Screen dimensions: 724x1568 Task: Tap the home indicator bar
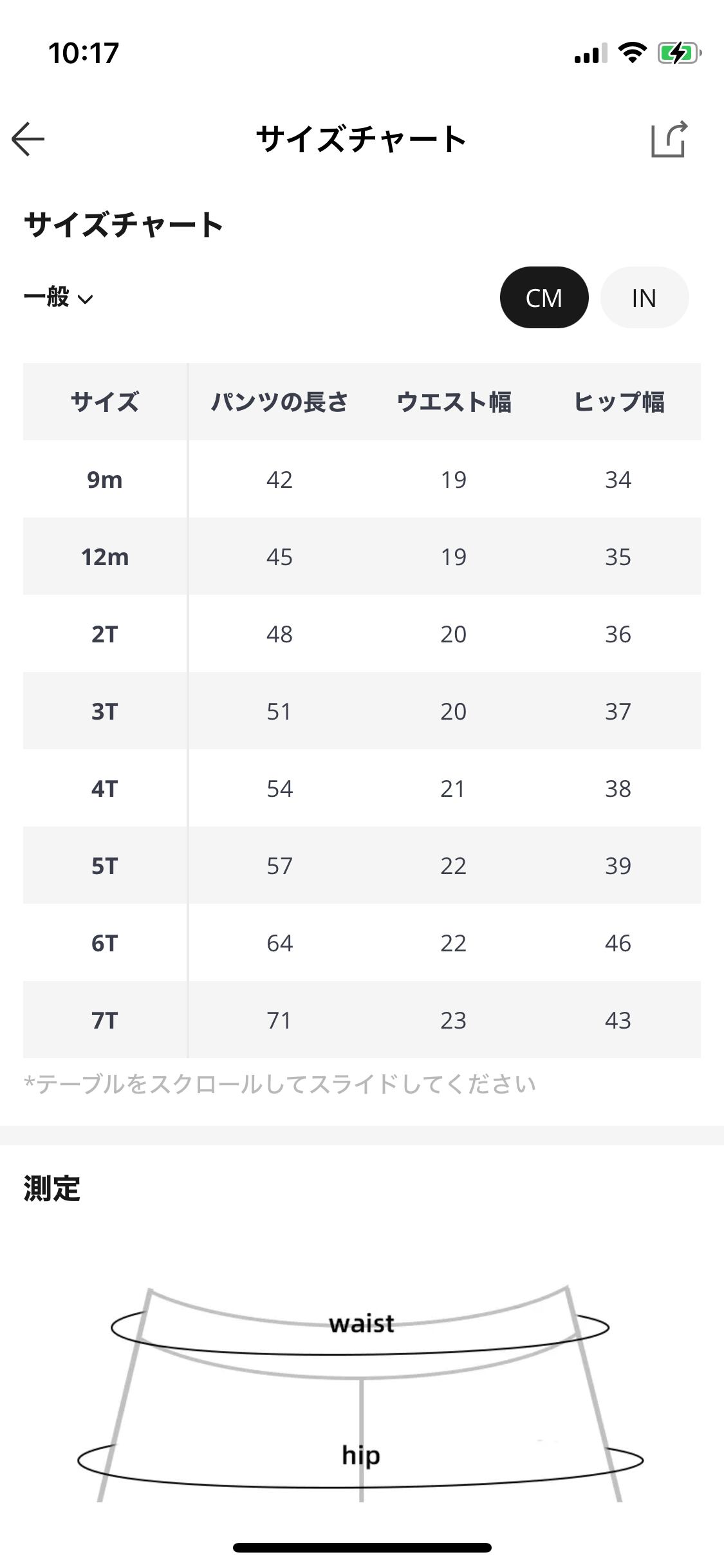[x=362, y=1547]
